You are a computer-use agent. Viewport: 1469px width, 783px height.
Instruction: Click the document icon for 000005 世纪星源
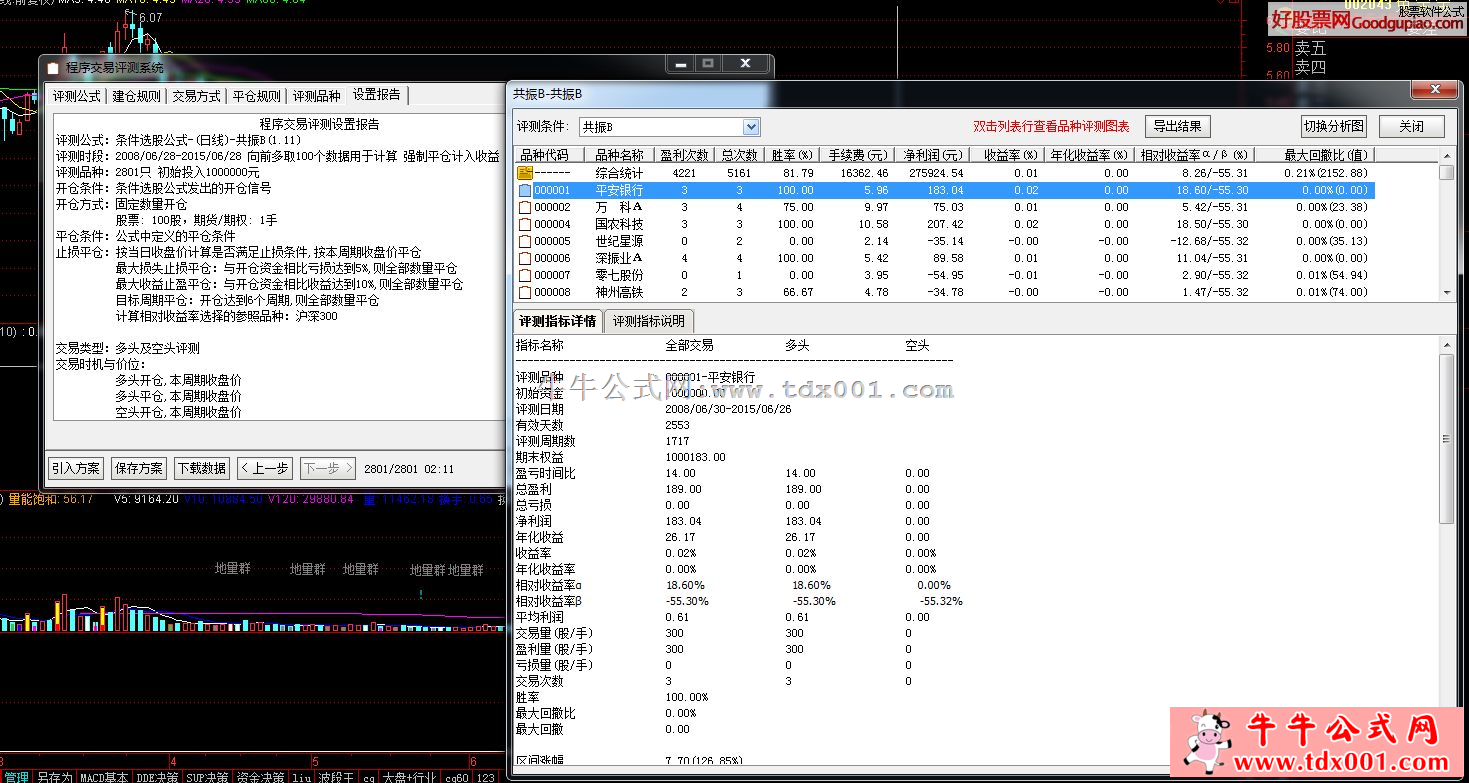click(524, 241)
